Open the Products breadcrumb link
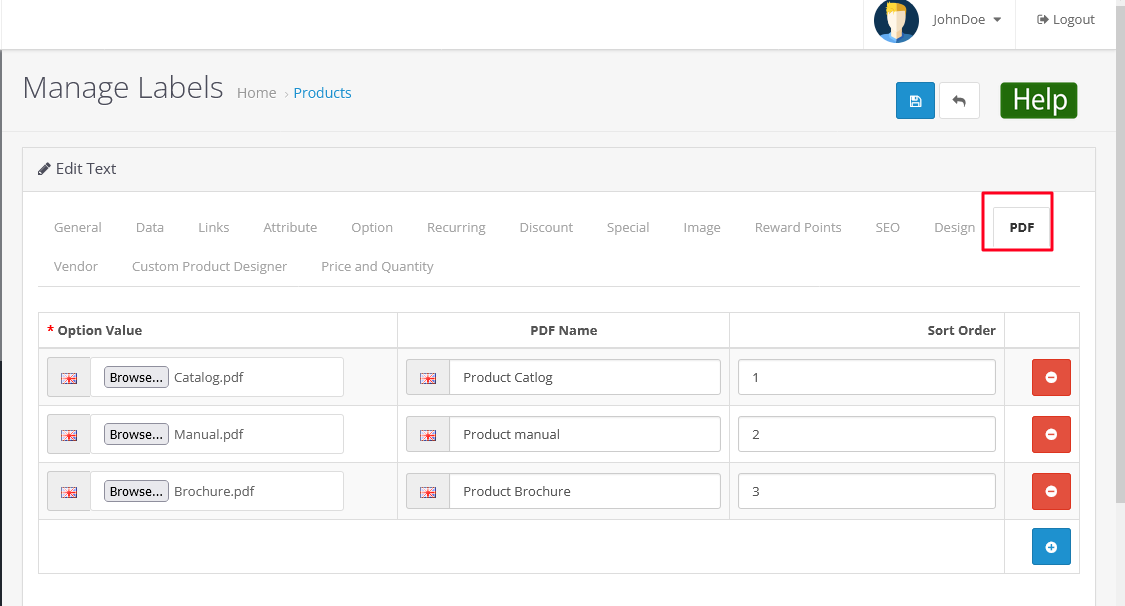Viewport: 1125px width, 606px height. (x=322, y=93)
